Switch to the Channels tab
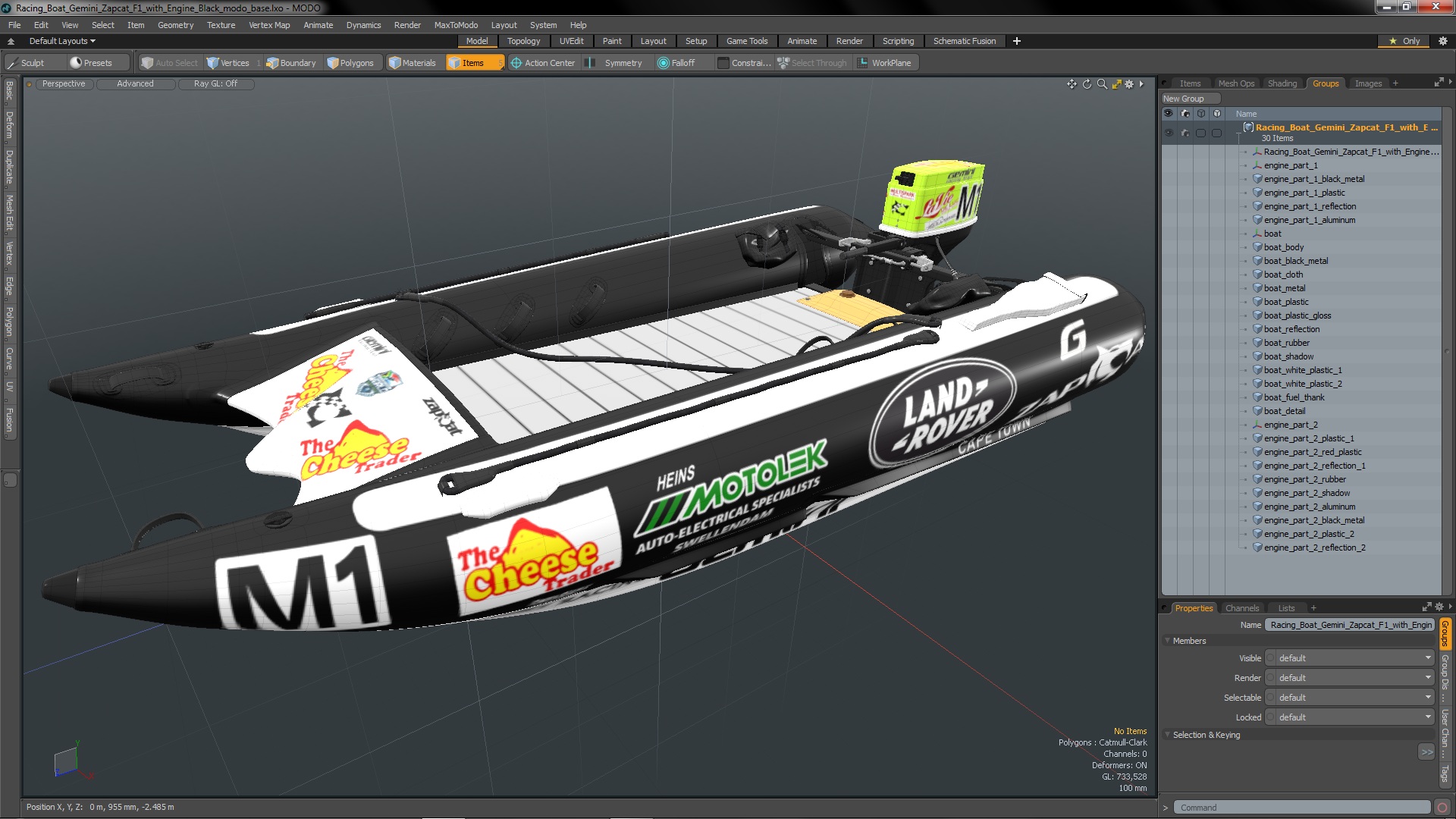The height and width of the screenshot is (819, 1456). 1241,608
